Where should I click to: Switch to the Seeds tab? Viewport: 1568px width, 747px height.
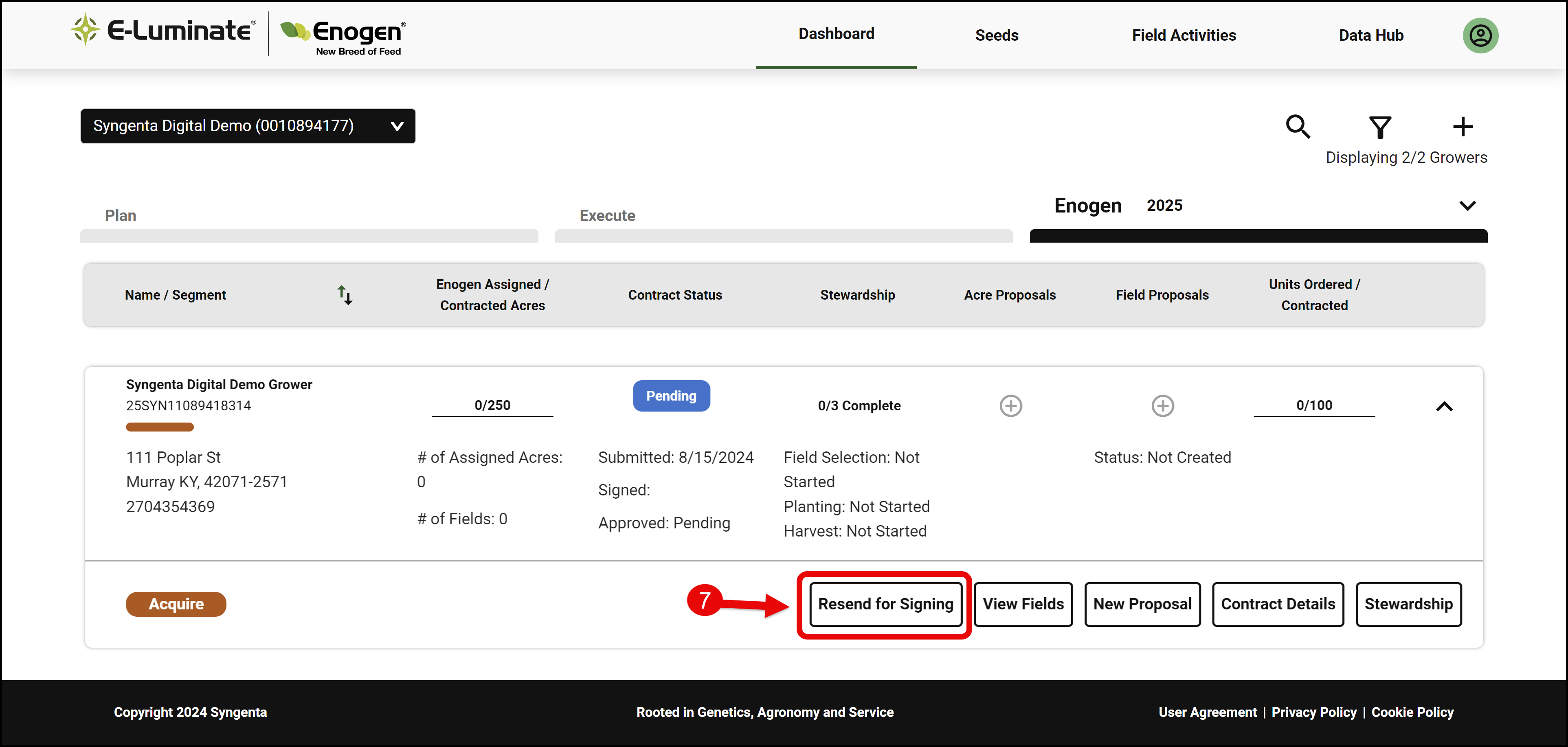997,35
